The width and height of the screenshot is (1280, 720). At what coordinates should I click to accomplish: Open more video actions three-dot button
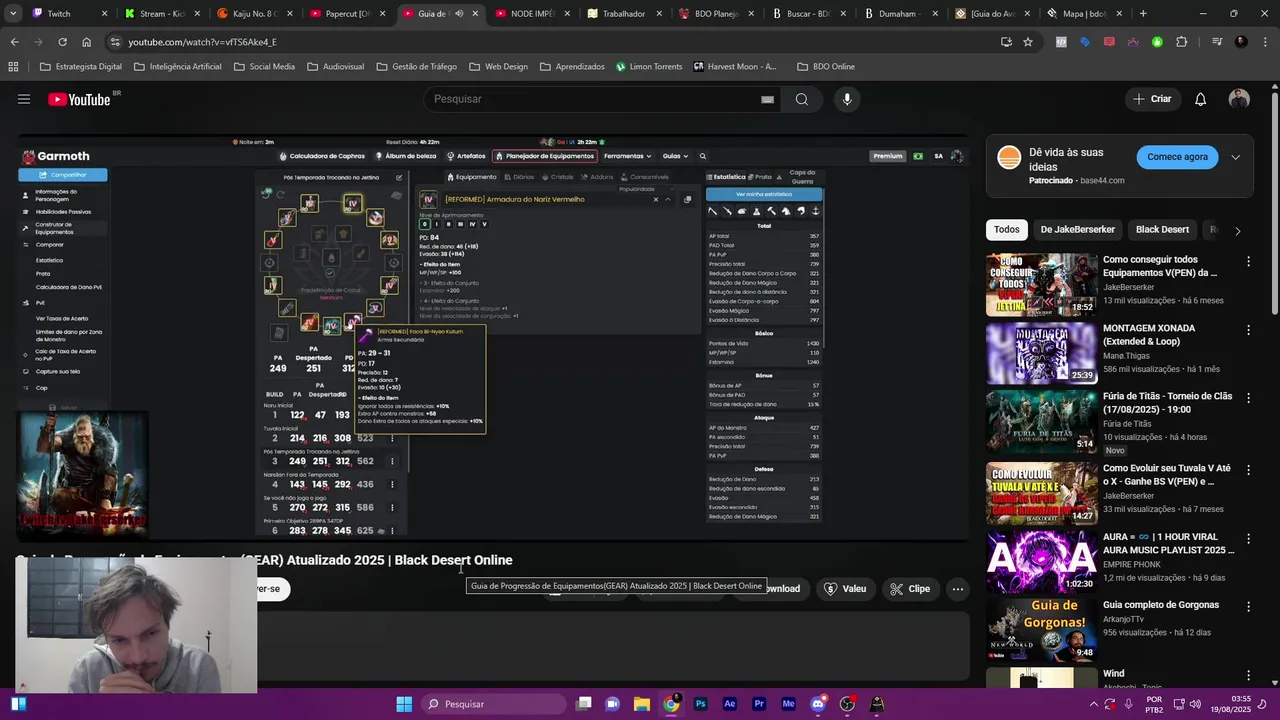957,589
